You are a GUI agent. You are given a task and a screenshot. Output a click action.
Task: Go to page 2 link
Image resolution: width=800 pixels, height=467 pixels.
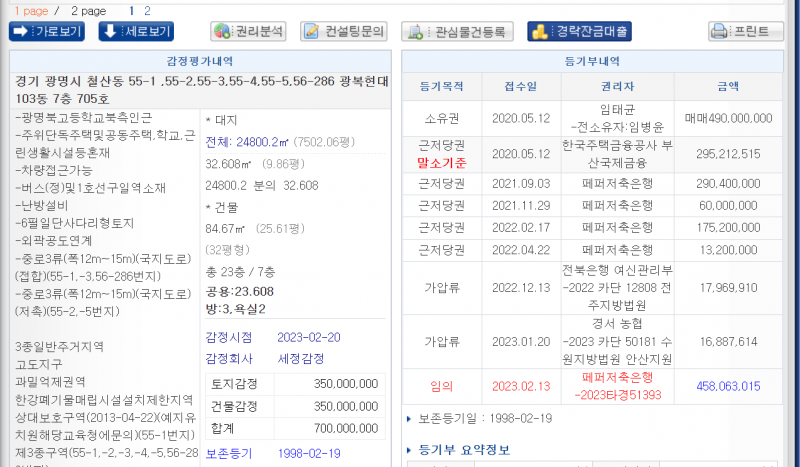(147, 11)
